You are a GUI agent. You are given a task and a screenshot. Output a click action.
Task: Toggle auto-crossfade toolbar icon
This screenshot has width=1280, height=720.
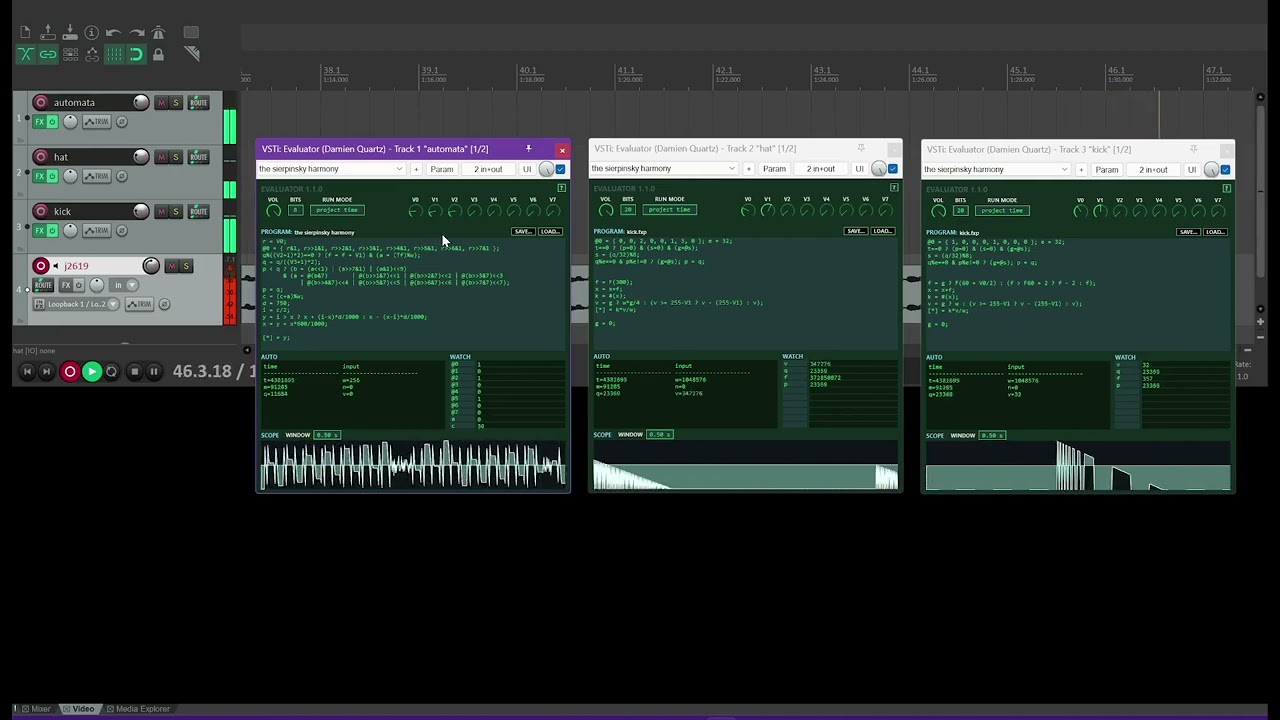(26, 54)
